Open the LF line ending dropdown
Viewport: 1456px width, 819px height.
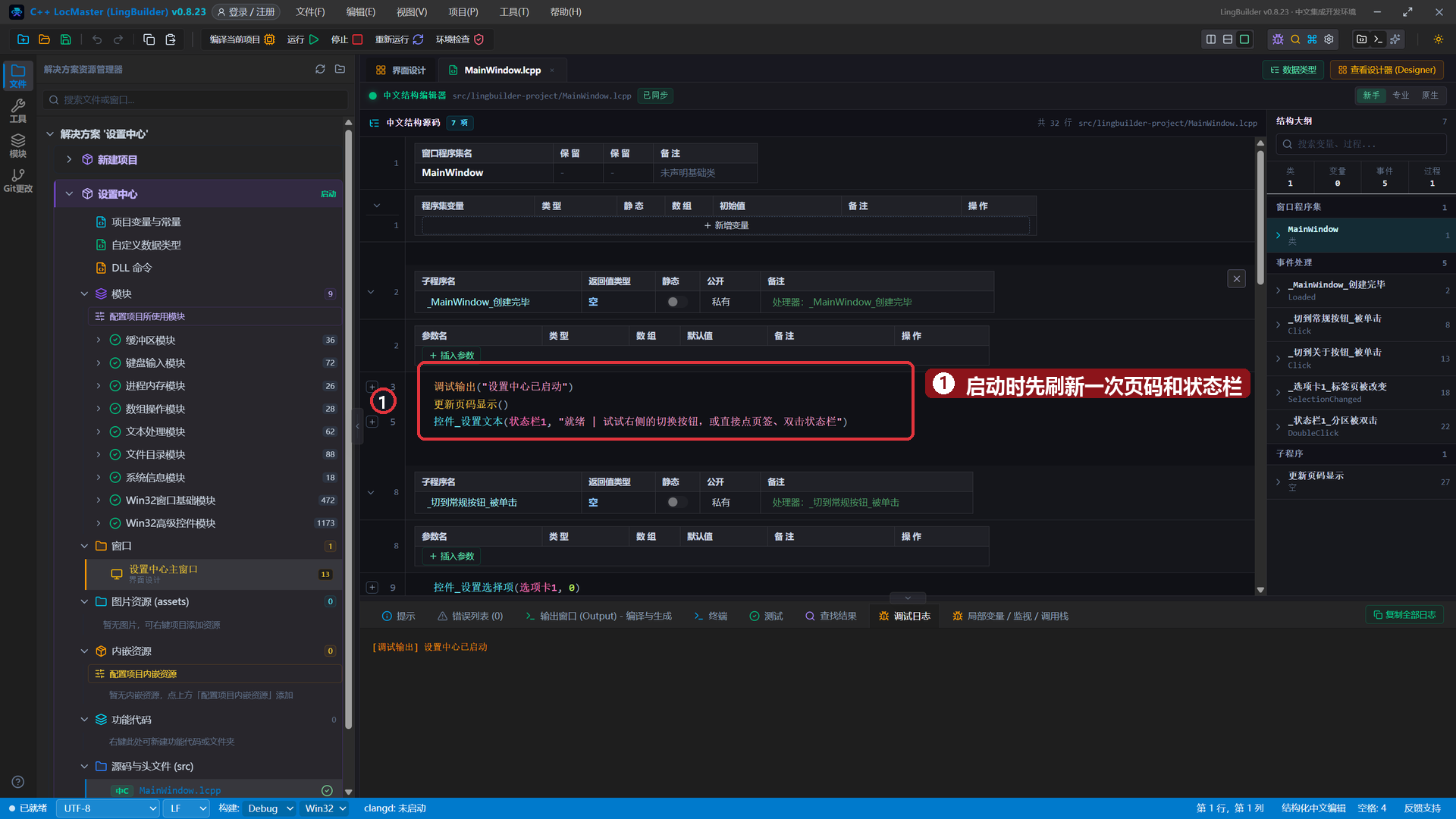click(x=187, y=808)
